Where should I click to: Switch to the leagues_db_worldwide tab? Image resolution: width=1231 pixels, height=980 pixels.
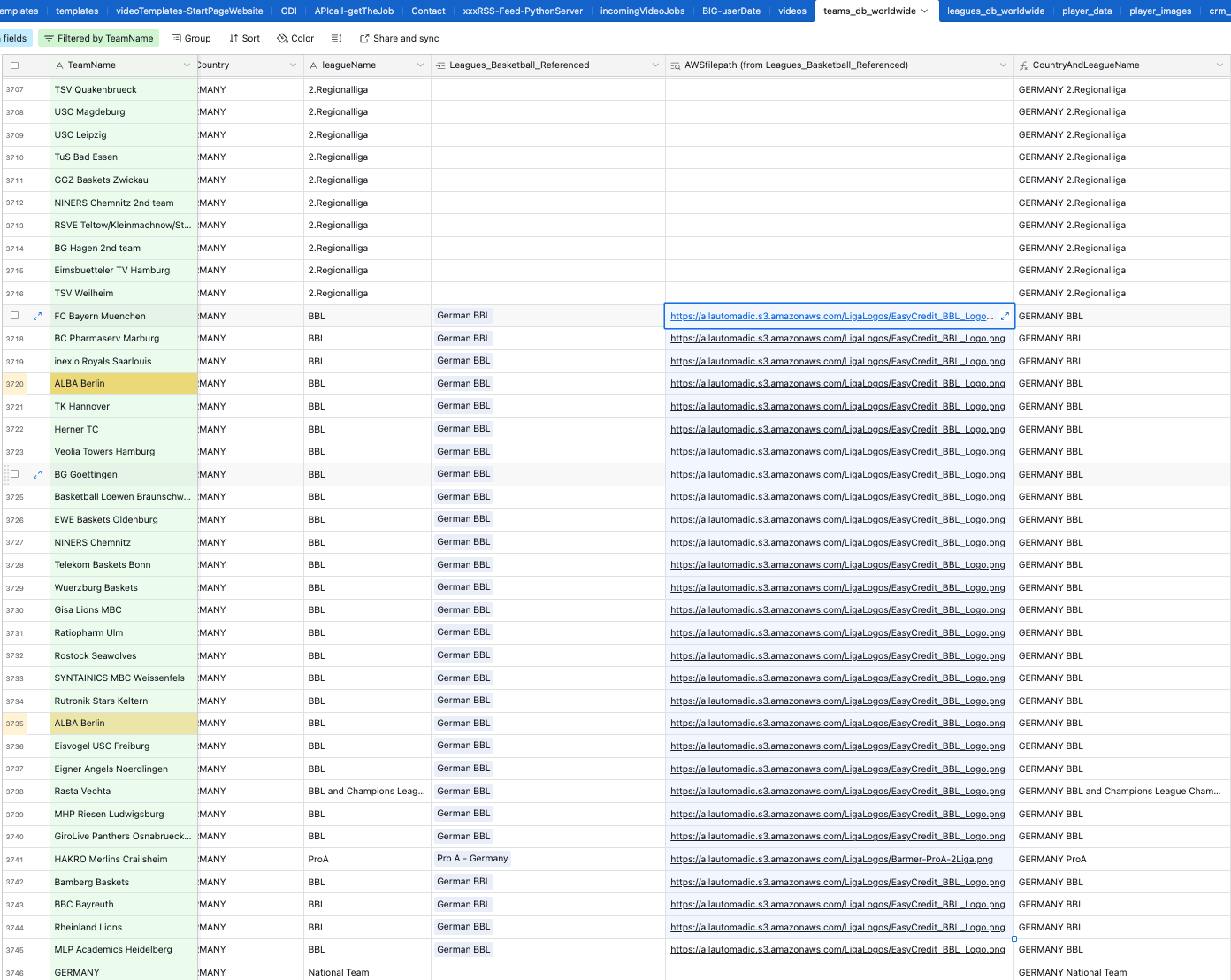click(x=995, y=11)
